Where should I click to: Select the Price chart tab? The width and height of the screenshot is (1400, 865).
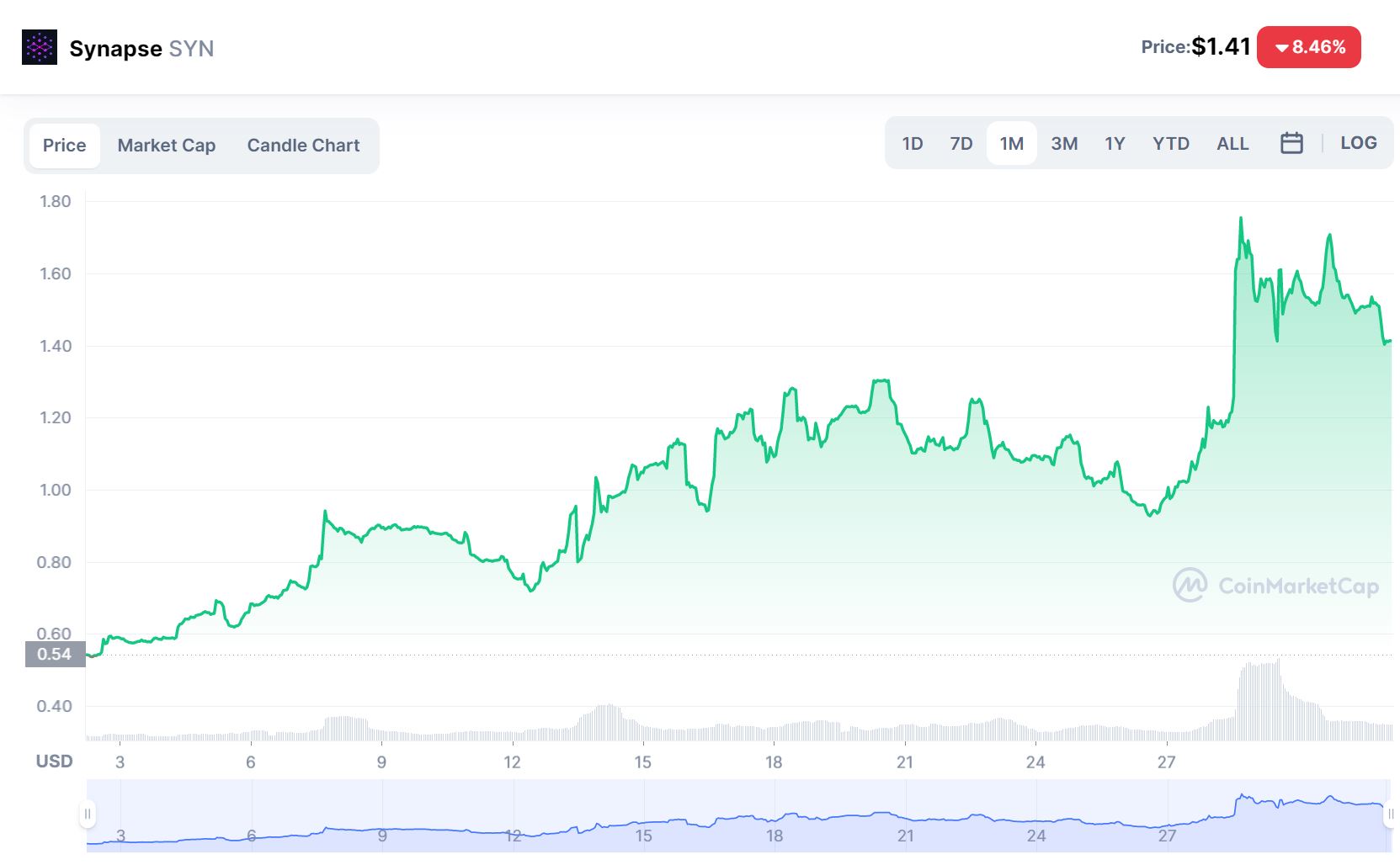pyautogui.click(x=65, y=146)
